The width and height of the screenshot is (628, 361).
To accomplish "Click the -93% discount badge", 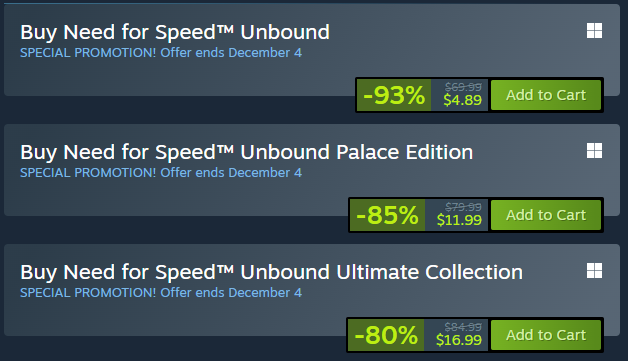I will coord(394,95).
